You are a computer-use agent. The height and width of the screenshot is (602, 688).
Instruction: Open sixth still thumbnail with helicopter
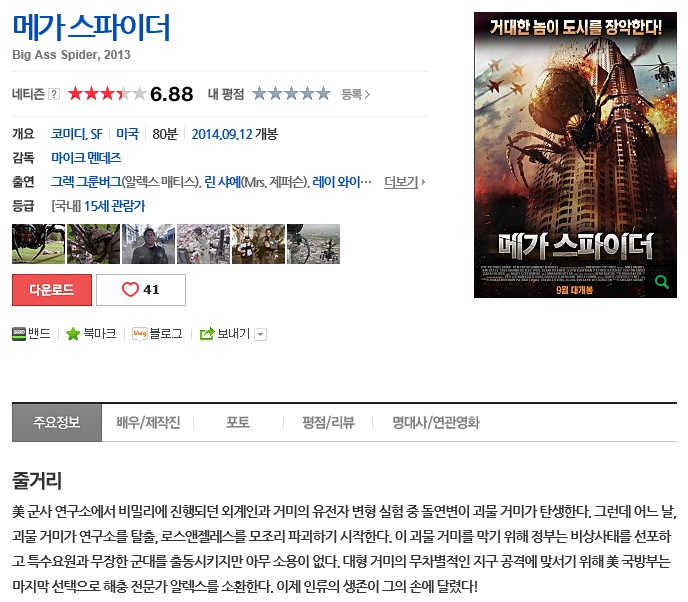(x=313, y=244)
